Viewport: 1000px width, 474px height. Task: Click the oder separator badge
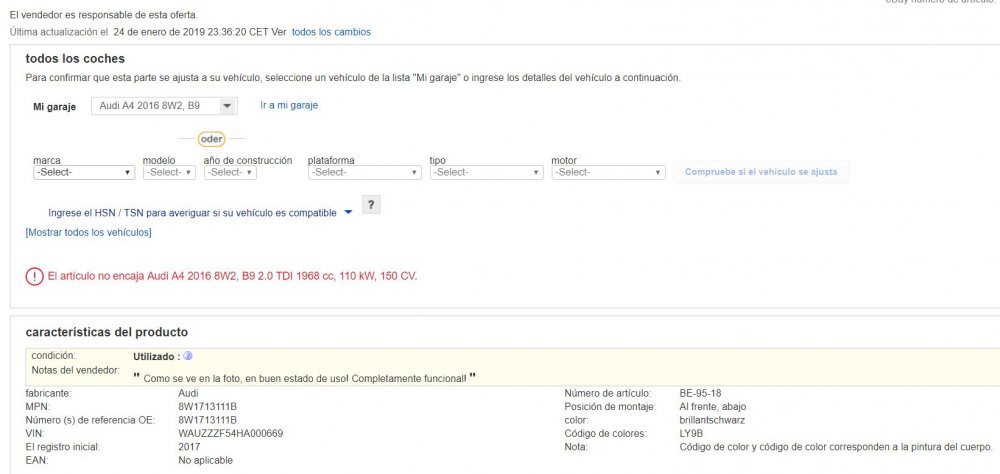point(211,139)
